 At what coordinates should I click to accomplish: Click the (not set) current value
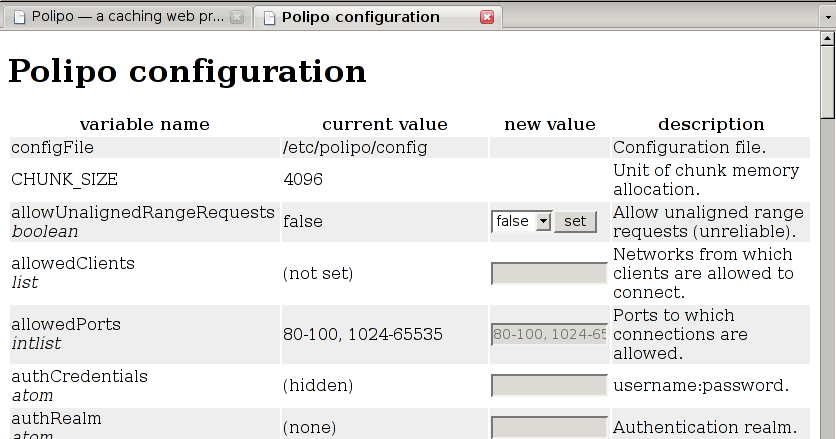318,273
